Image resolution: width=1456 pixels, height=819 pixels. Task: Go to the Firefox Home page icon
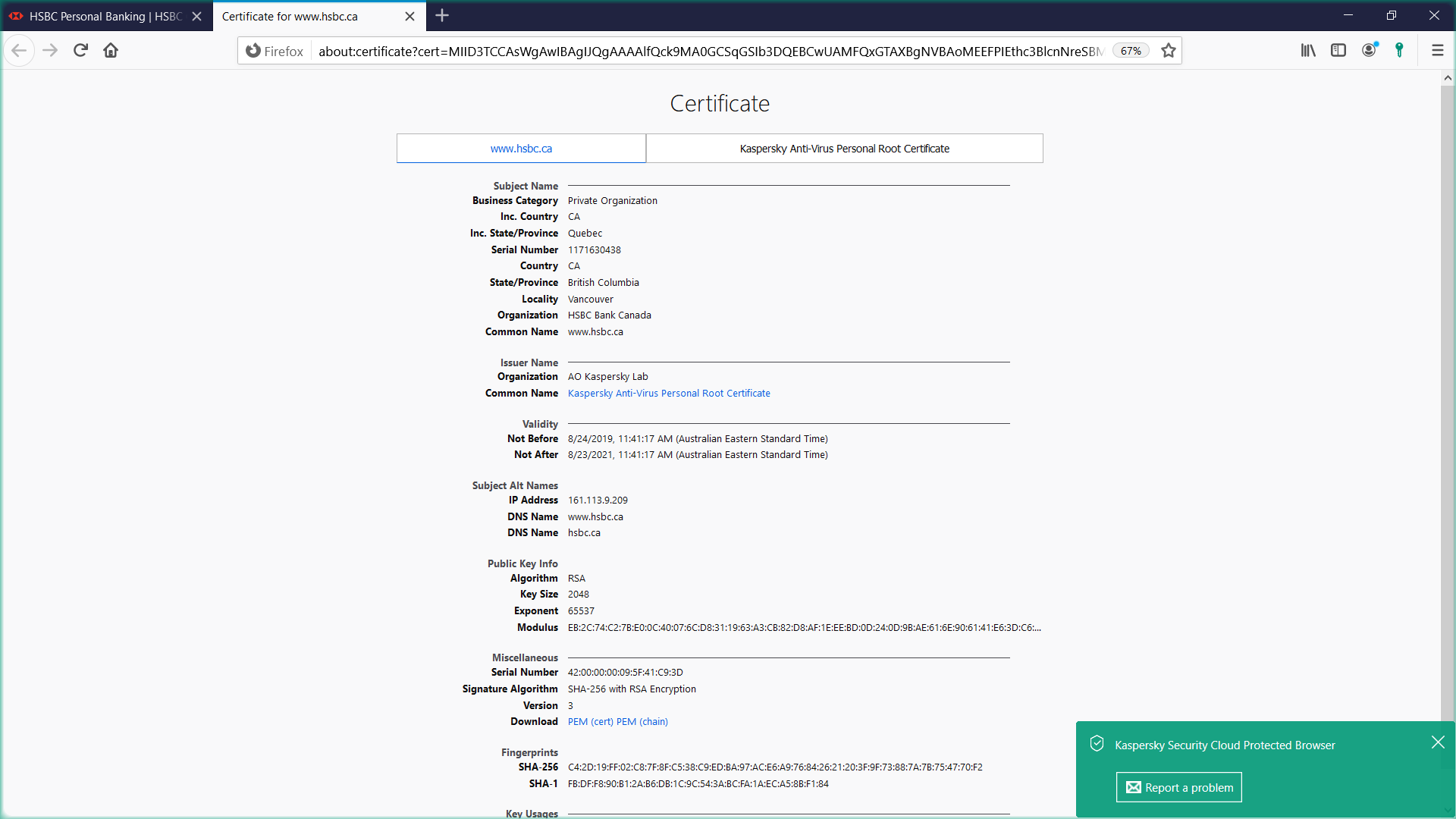tap(111, 51)
